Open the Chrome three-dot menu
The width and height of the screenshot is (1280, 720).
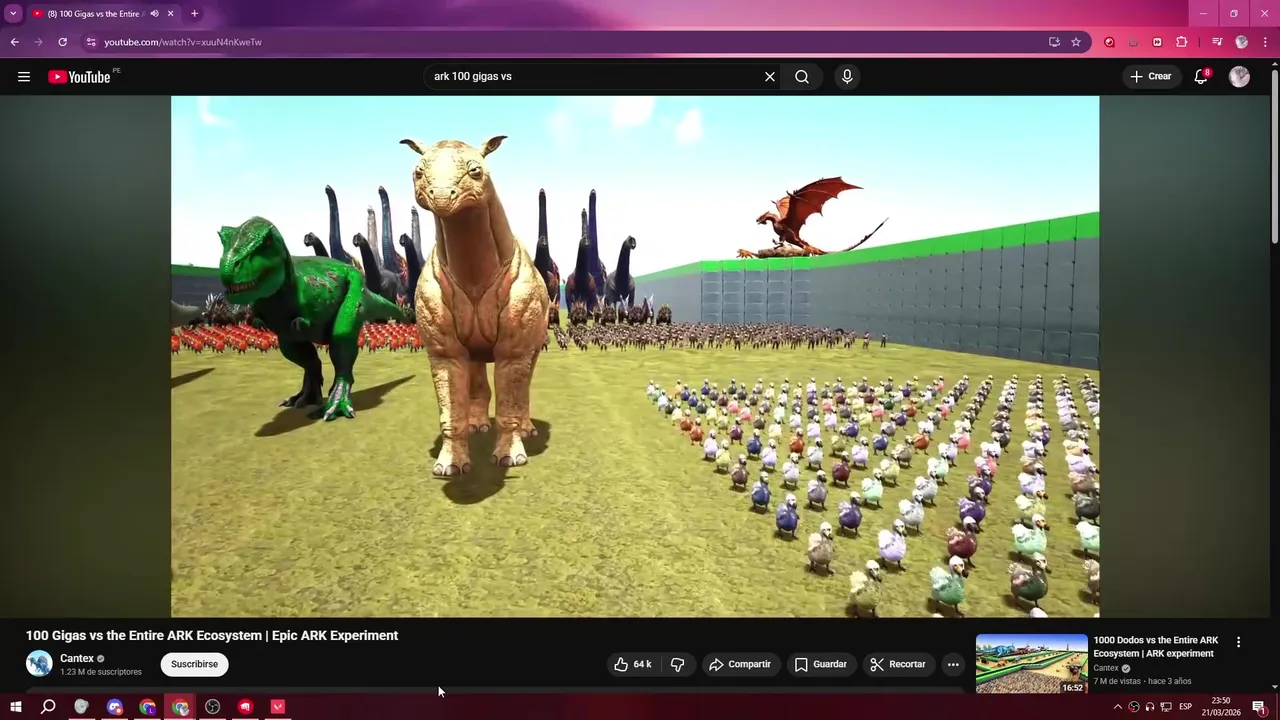pyautogui.click(x=1264, y=42)
